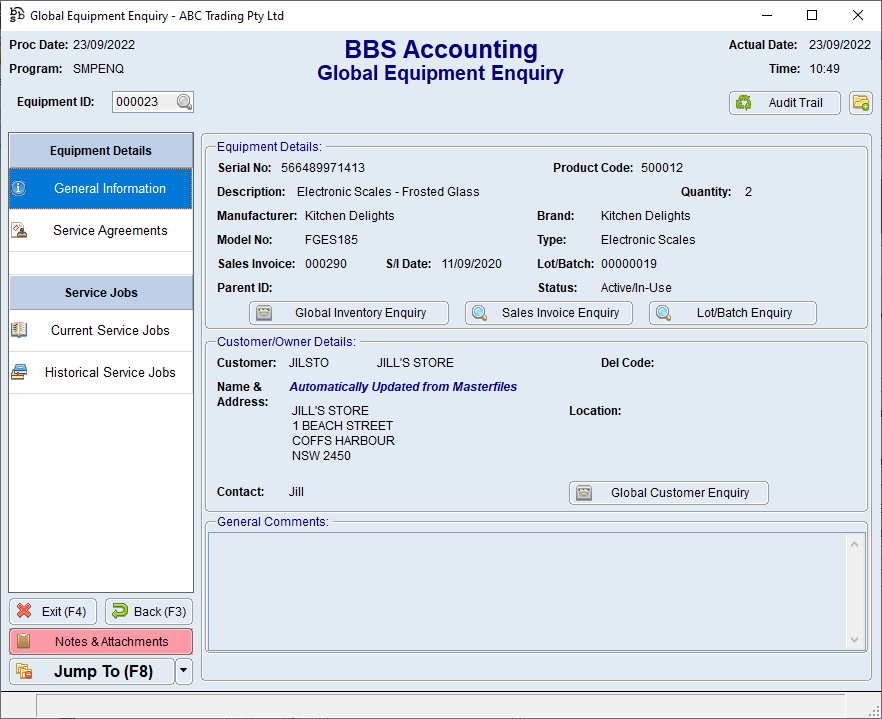
Task: Click the up arrow on General Comments scrollbar
Action: click(x=854, y=543)
